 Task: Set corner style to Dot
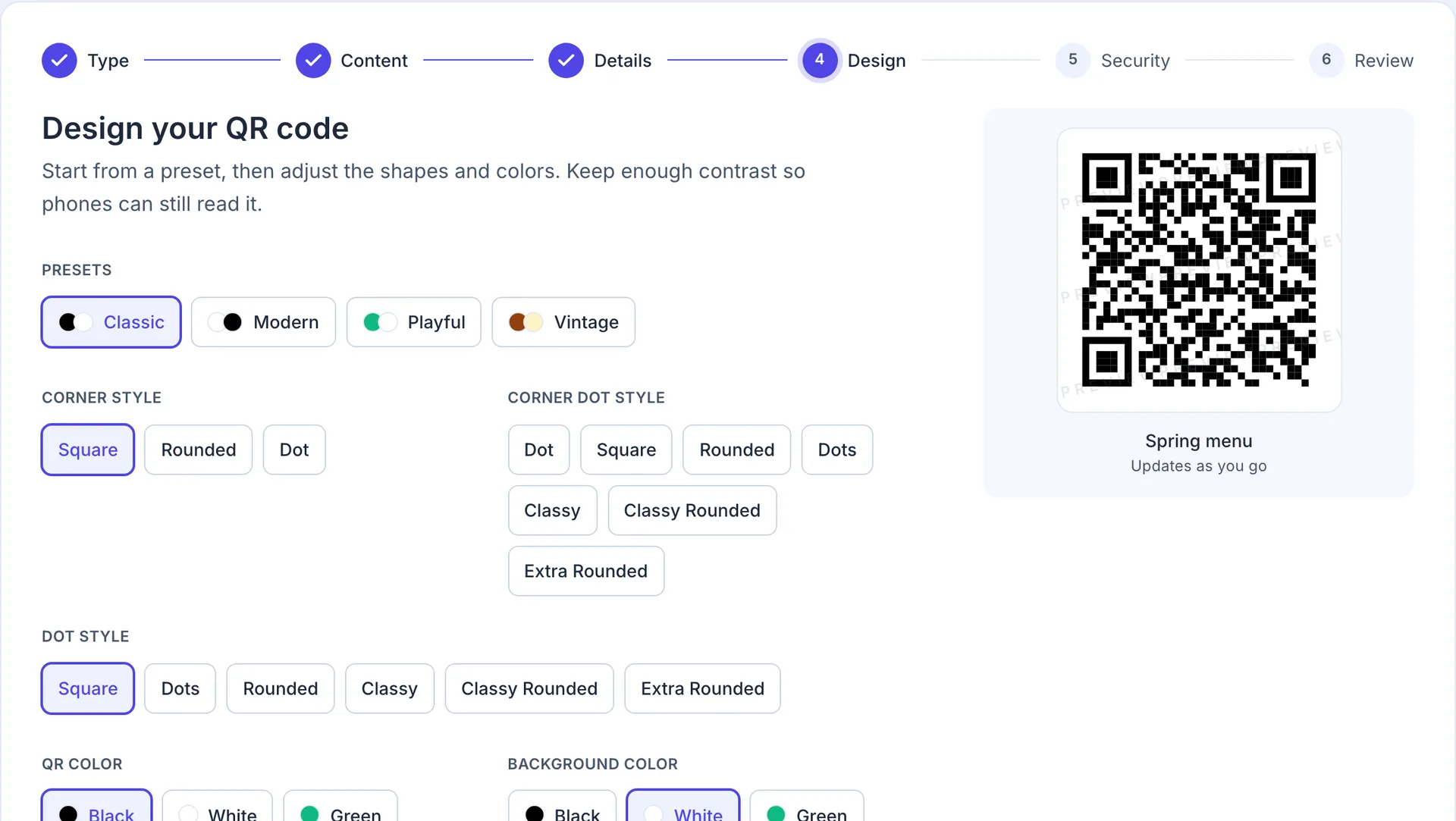(x=294, y=450)
